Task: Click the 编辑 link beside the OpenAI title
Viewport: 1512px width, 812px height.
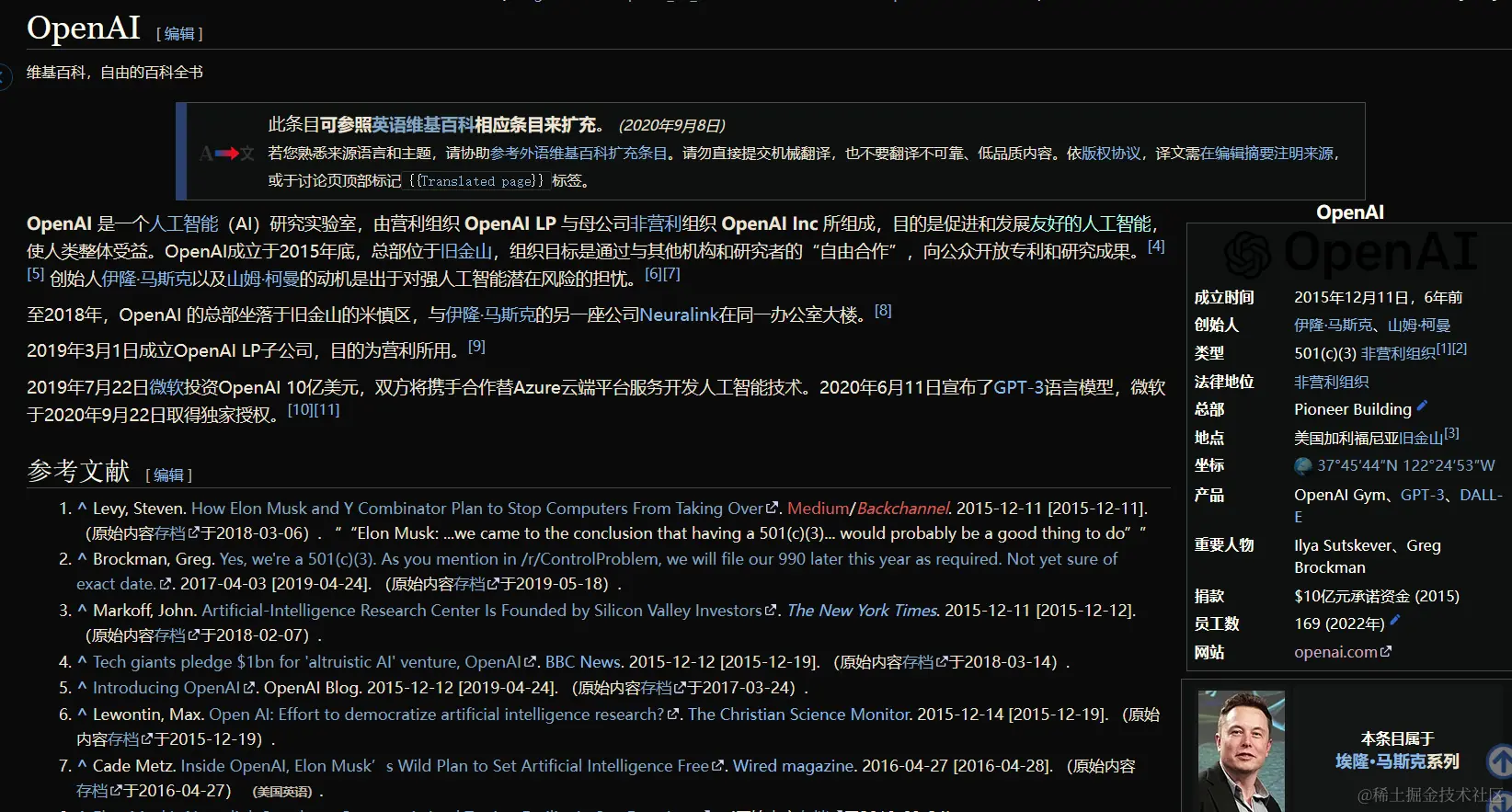Action: (179, 34)
